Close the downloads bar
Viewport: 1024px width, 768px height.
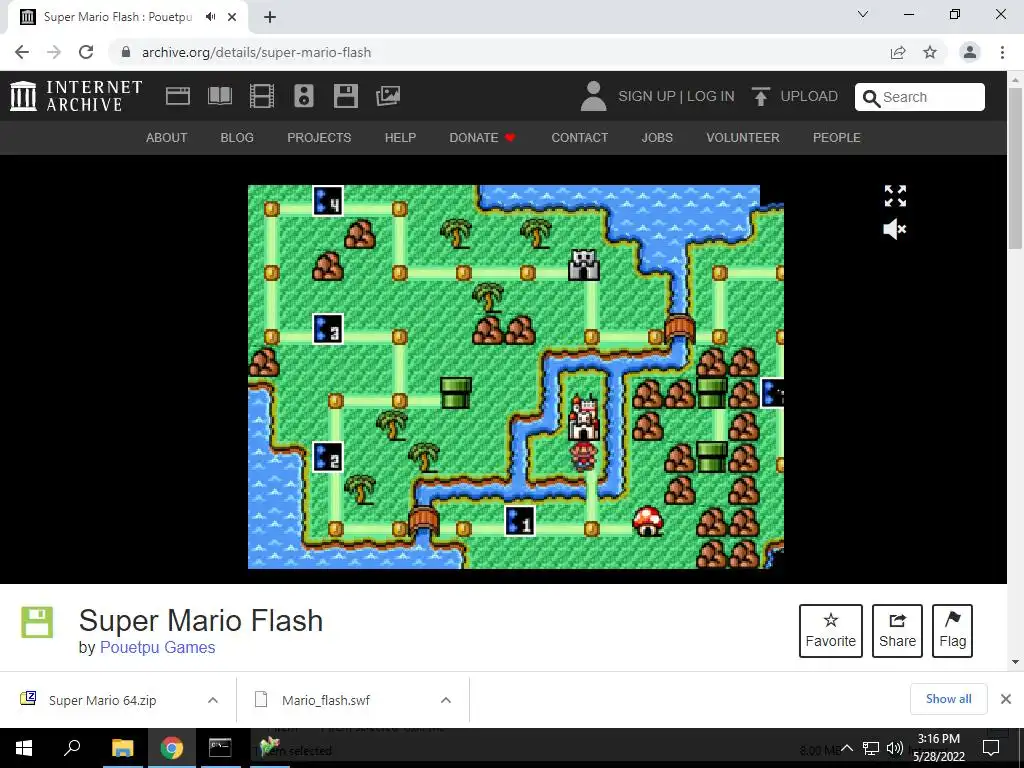(1006, 699)
